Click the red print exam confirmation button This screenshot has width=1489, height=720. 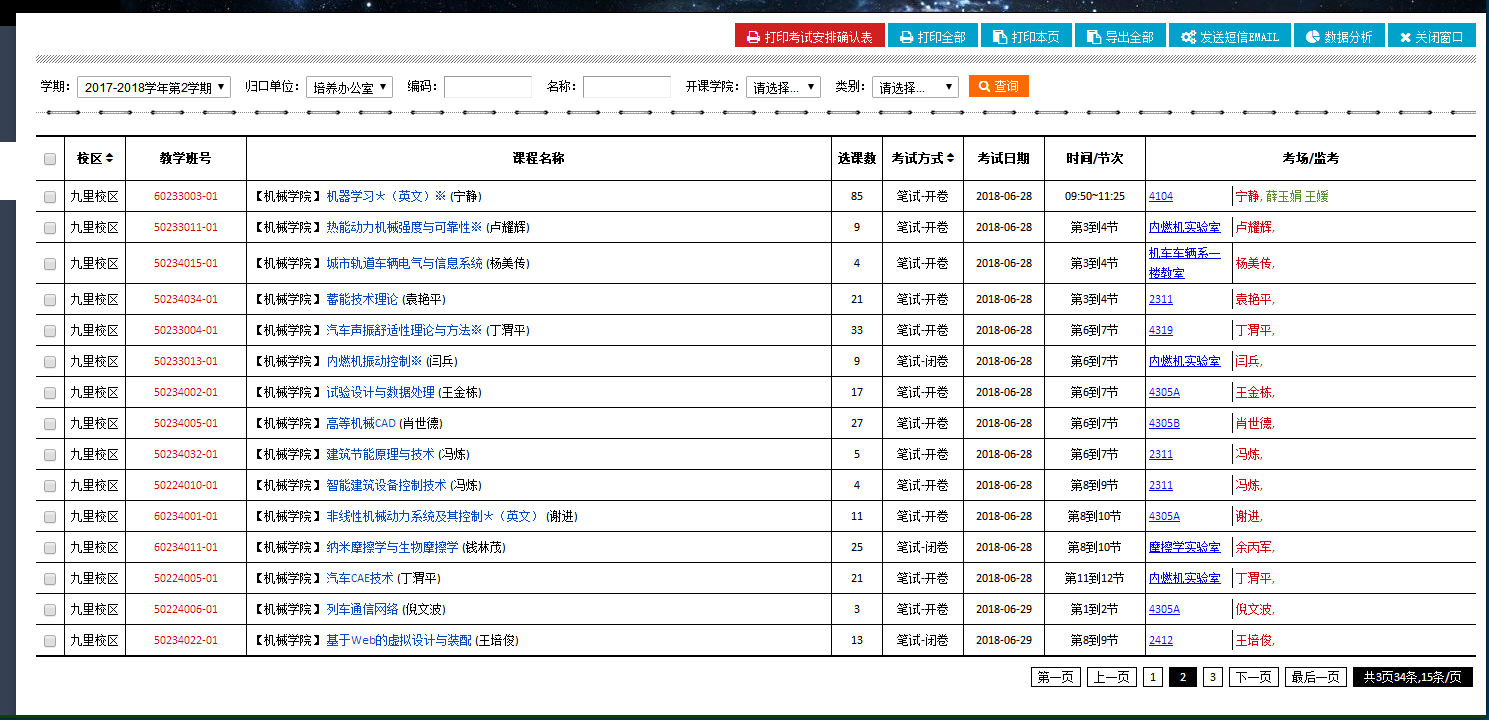(x=809, y=36)
